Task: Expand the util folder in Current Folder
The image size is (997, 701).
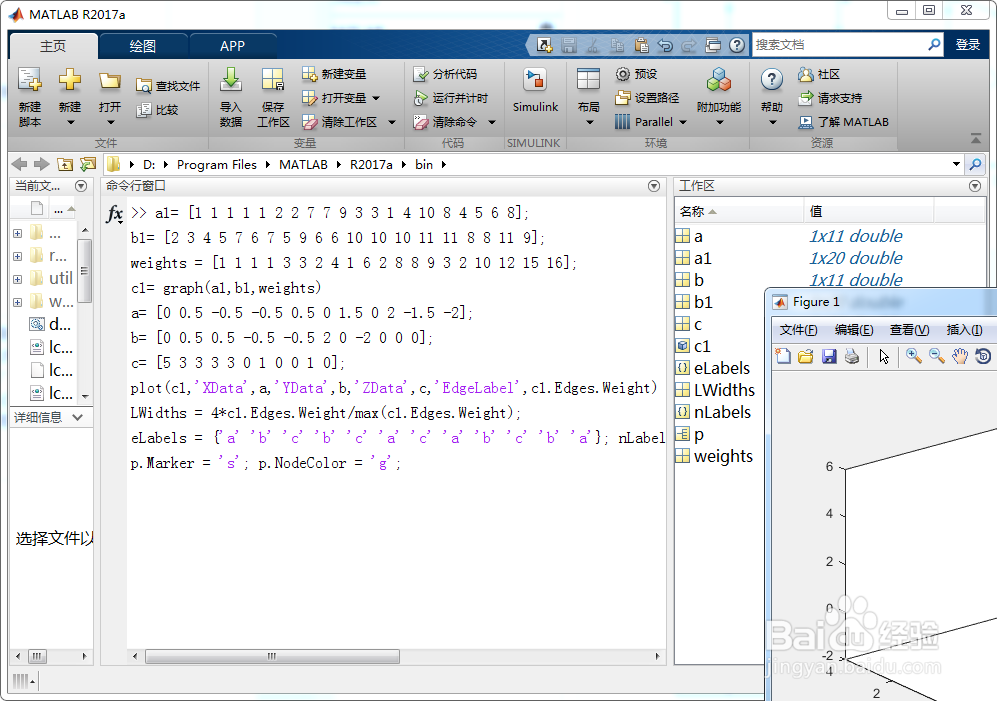Action: pyautogui.click(x=18, y=279)
